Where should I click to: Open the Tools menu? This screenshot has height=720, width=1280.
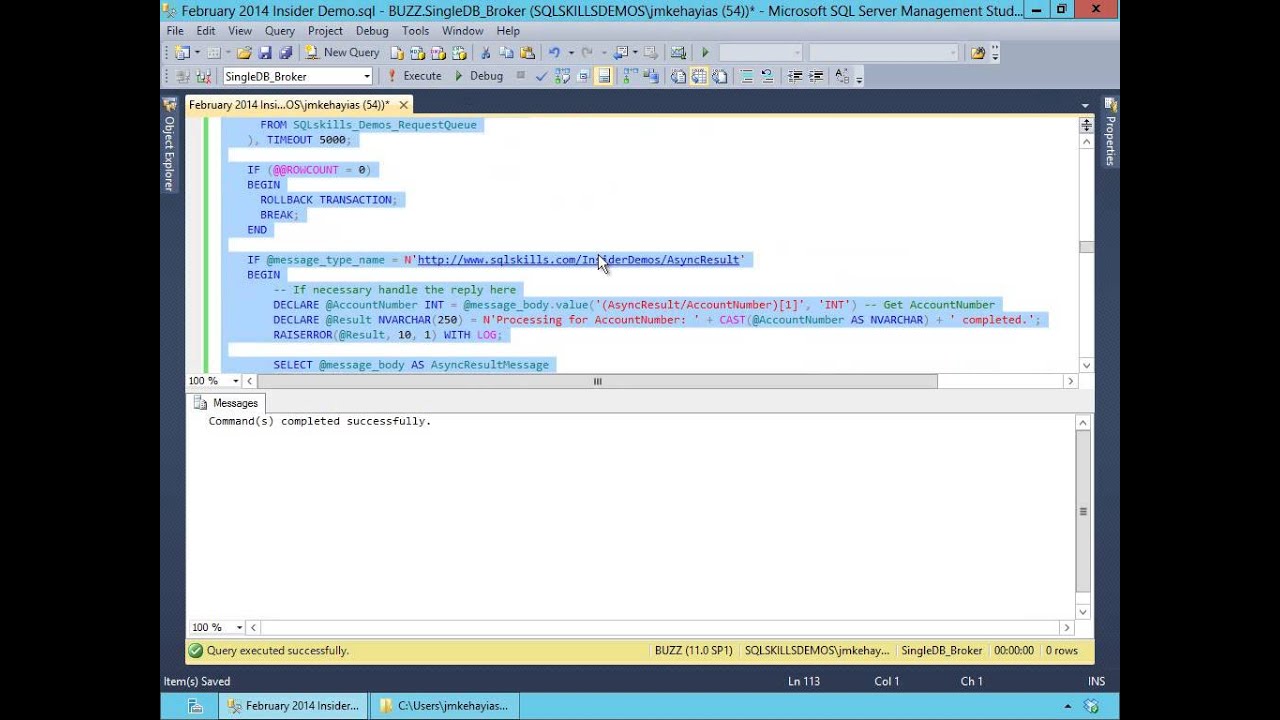pos(415,31)
